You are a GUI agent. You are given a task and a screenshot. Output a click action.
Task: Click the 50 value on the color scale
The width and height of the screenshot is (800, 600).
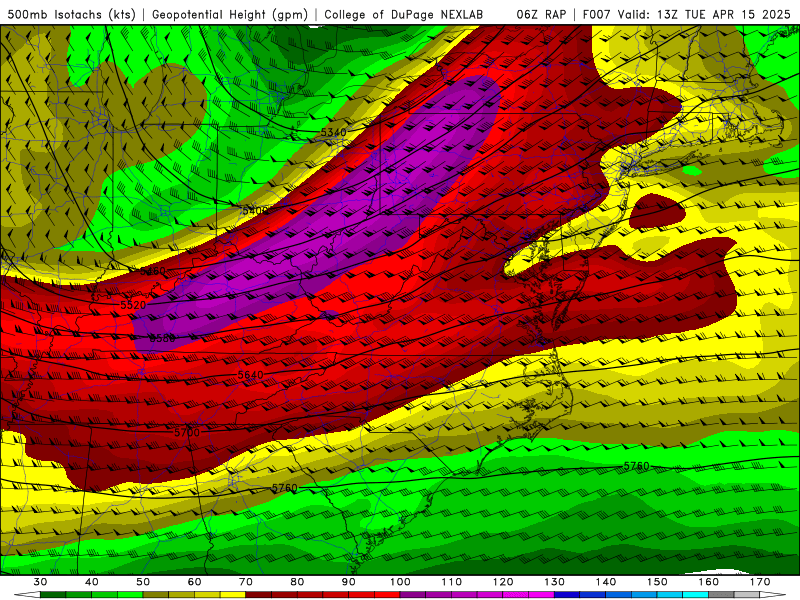tap(143, 582)
